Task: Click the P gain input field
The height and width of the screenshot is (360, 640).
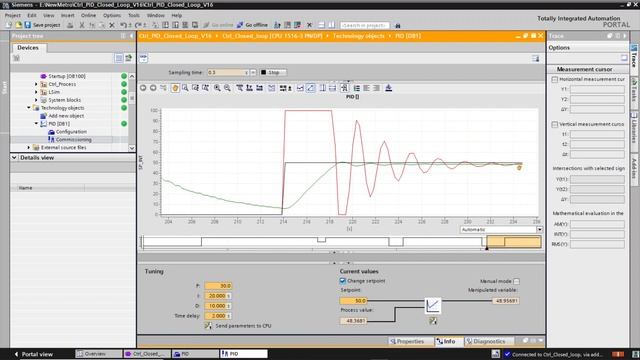Action: (x=218, y=286)
